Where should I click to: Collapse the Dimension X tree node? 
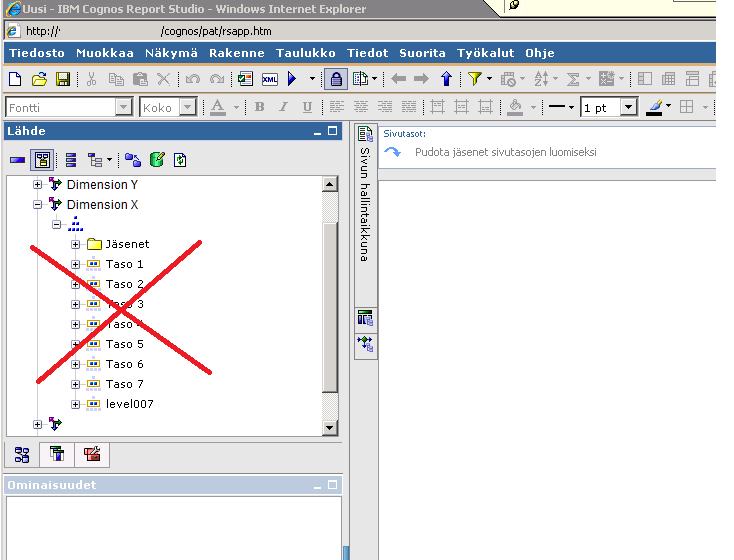point(38,204)
